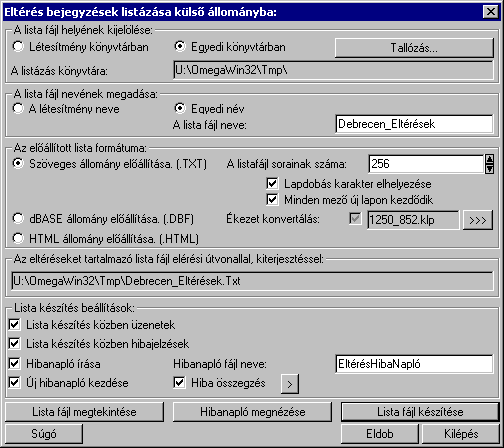Open Hibanapló megnézése error log viewer

(x=252, y=412)
